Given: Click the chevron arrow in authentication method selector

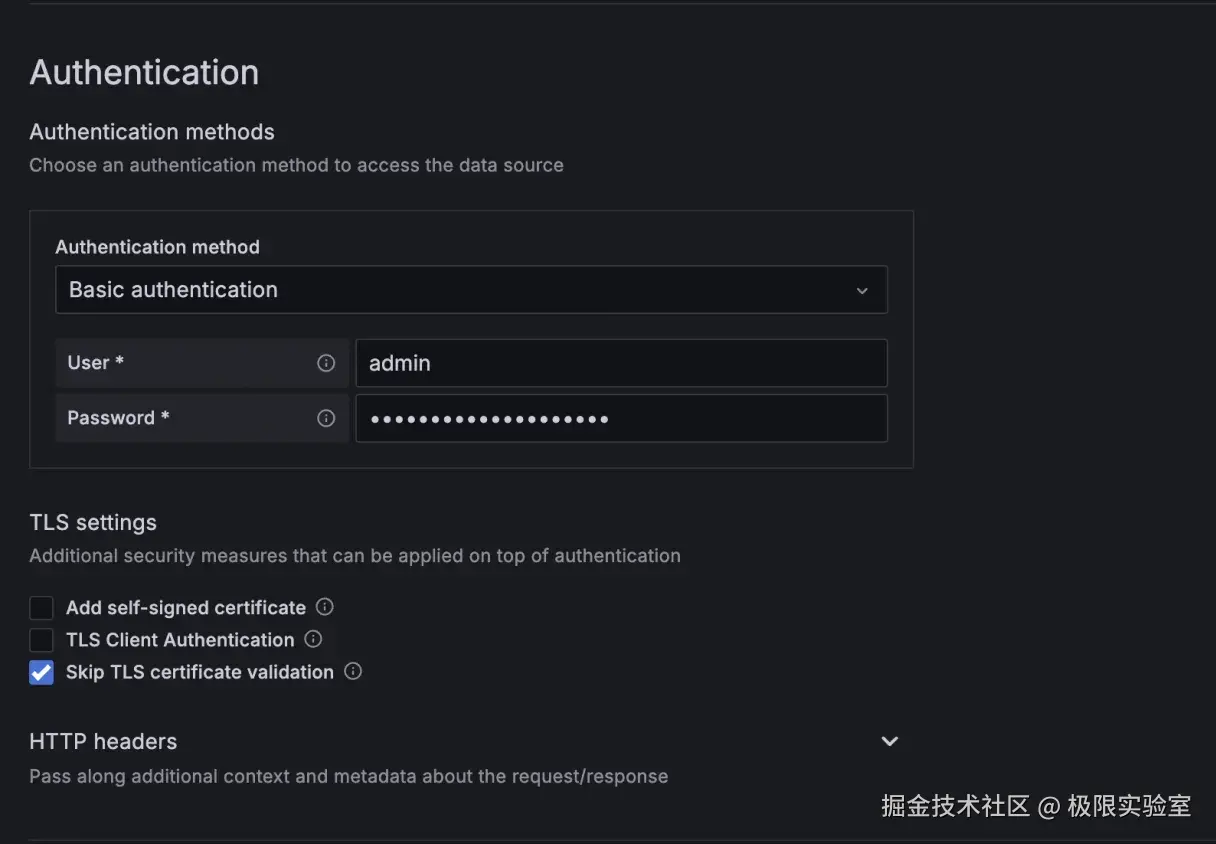Looking at the screenshot, I should tap(862, 291).
